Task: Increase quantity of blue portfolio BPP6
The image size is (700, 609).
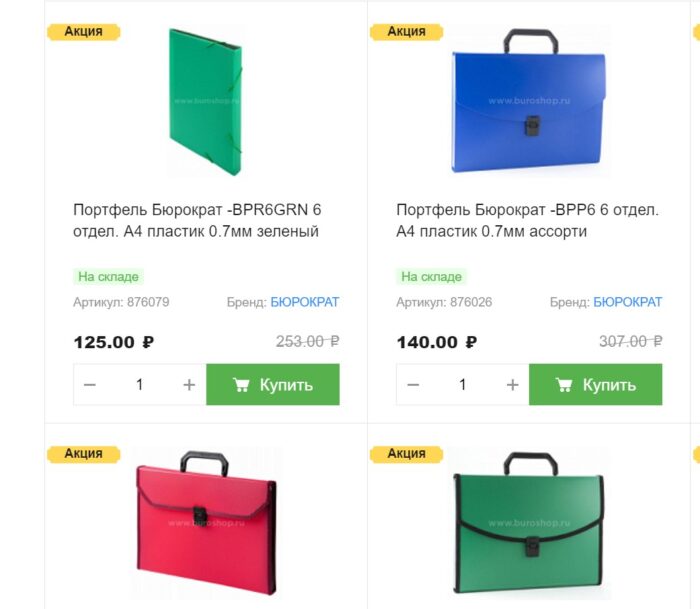Action: pos(512,384)
